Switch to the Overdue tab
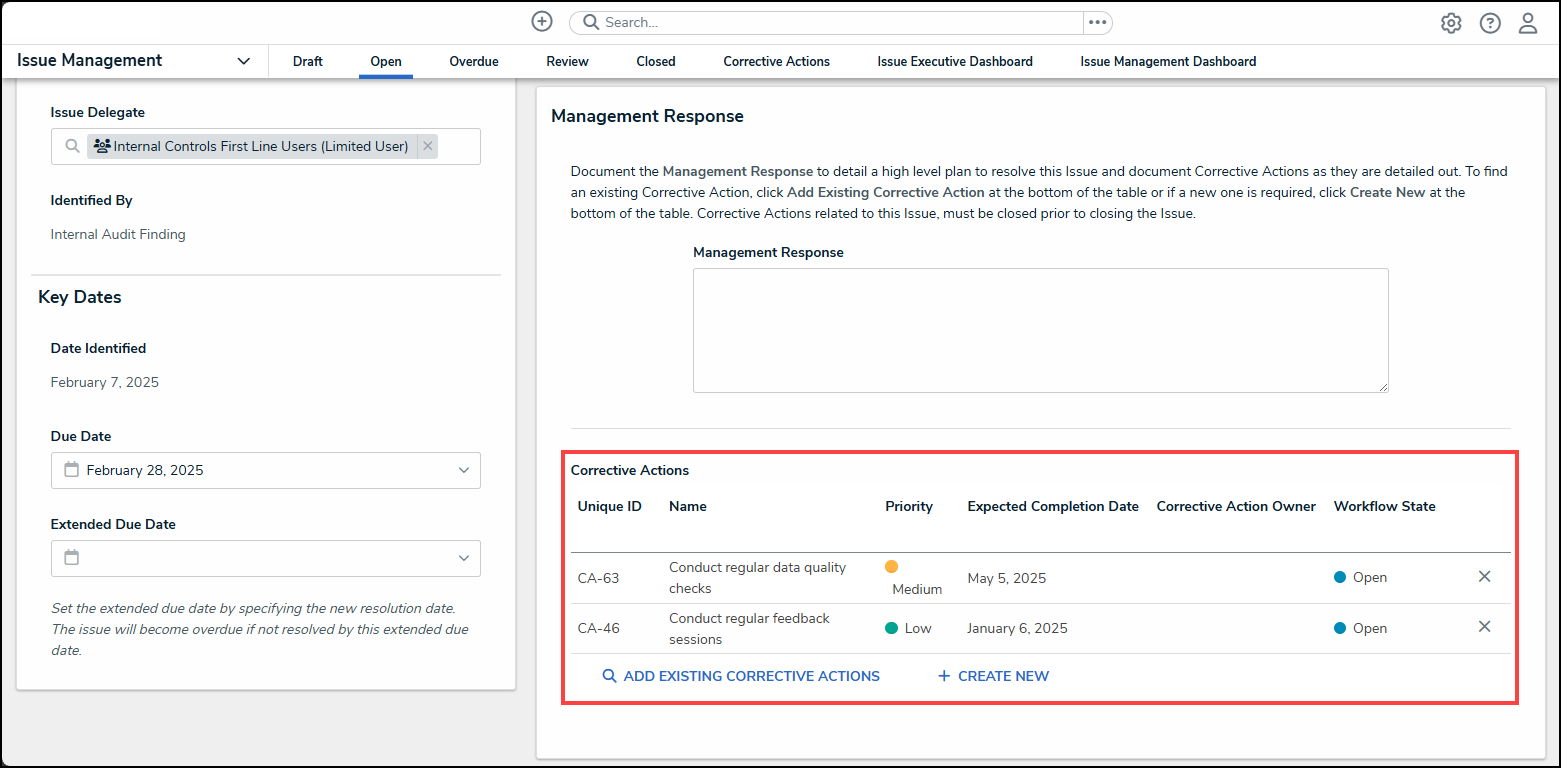Screen dimensions: 1561x768 pyautogui.click(x=473, y=62)
